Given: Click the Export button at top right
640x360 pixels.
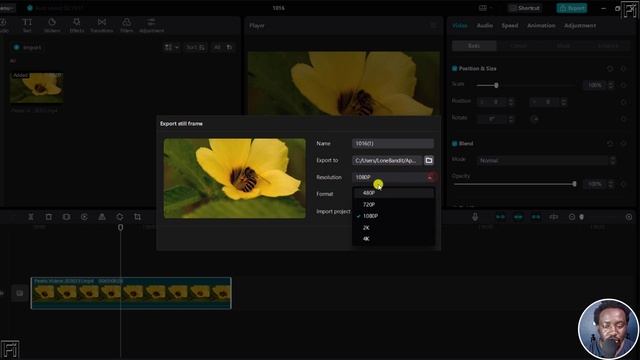Looking at the screenshot, I should (x=572, y=8).
